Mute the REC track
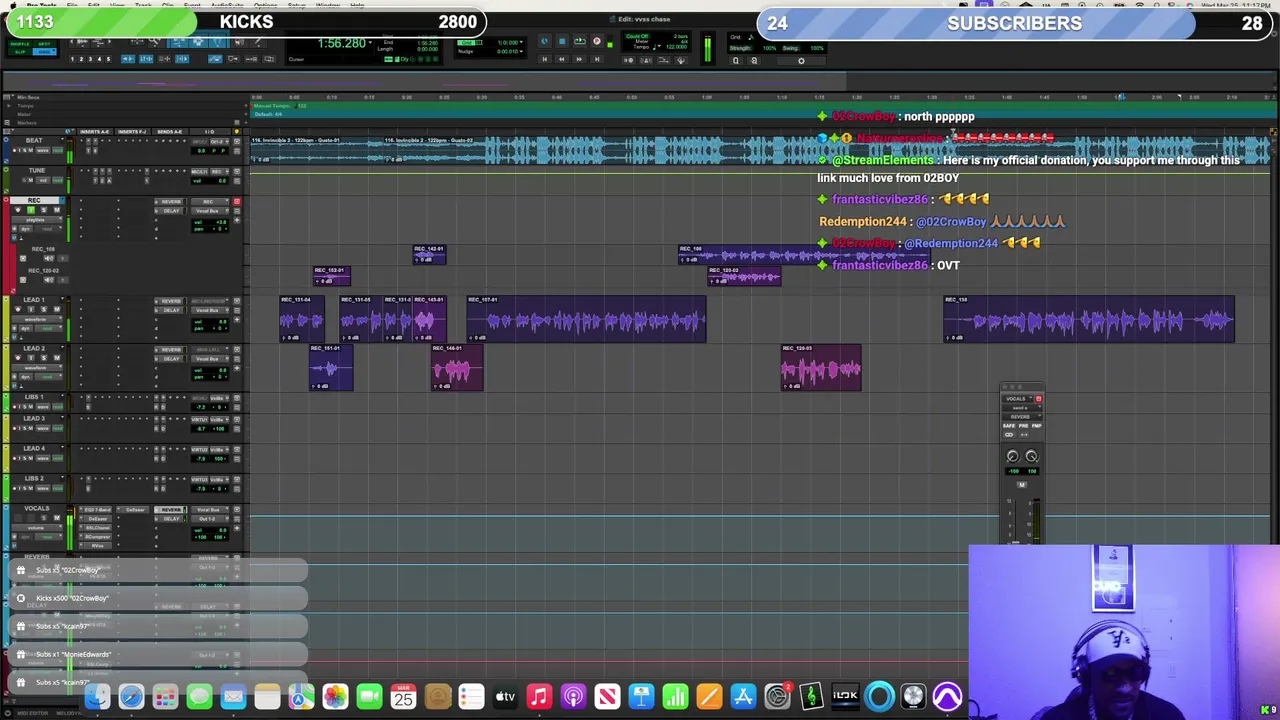Image resolution: width=1280 pixels, height=720 pixels. tap(57, 210)
